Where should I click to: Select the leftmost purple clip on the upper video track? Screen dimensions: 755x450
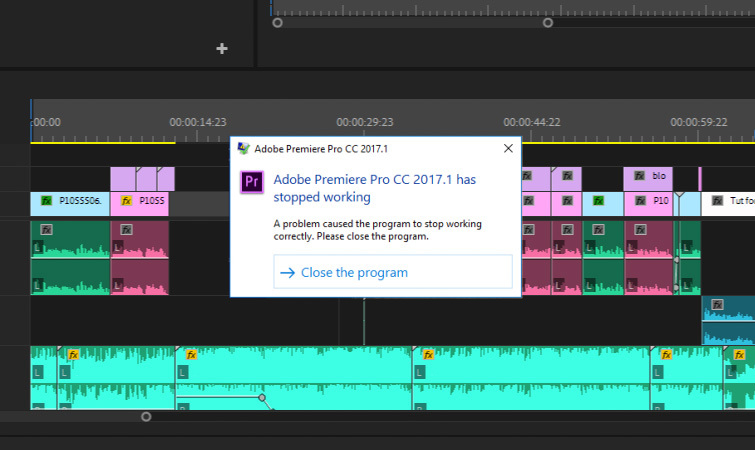coord(123,179)
